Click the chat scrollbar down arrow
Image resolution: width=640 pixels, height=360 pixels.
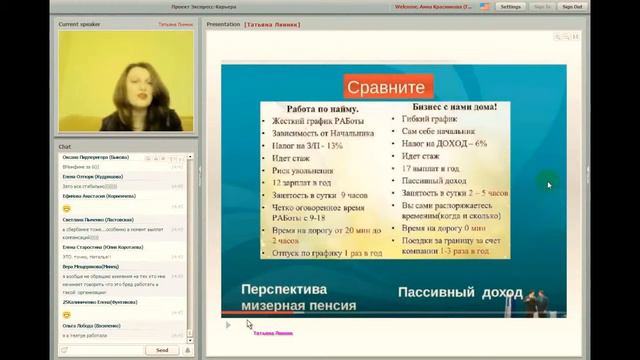(x=190, y=340)
